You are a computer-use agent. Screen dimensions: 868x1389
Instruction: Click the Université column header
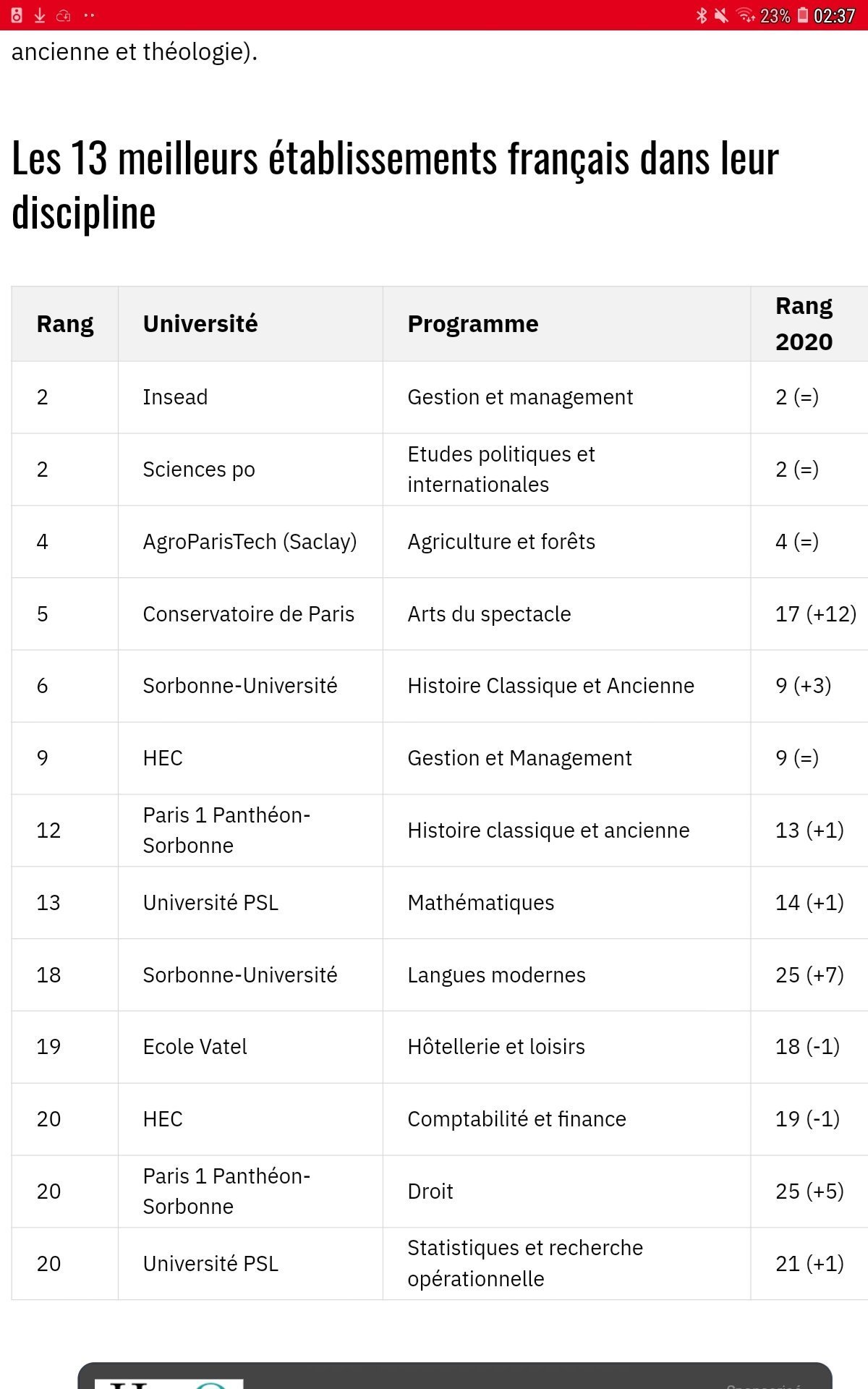click(x=200, y=324)
